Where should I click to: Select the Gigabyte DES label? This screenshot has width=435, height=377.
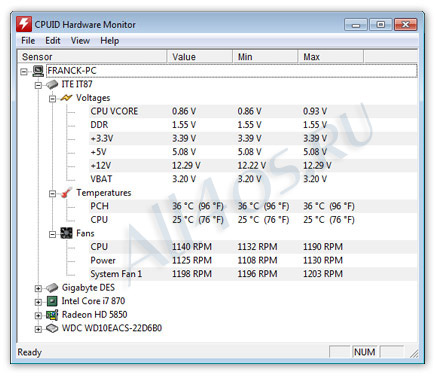(x=88, y=287)
